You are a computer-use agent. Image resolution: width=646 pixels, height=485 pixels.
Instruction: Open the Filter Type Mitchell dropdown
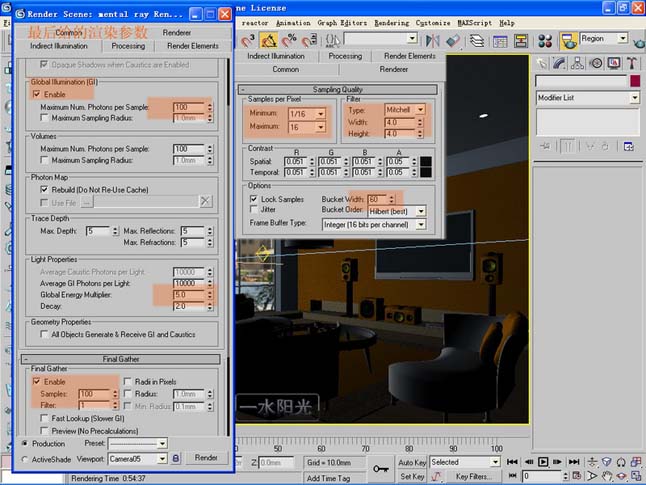[x=420, y=110]
